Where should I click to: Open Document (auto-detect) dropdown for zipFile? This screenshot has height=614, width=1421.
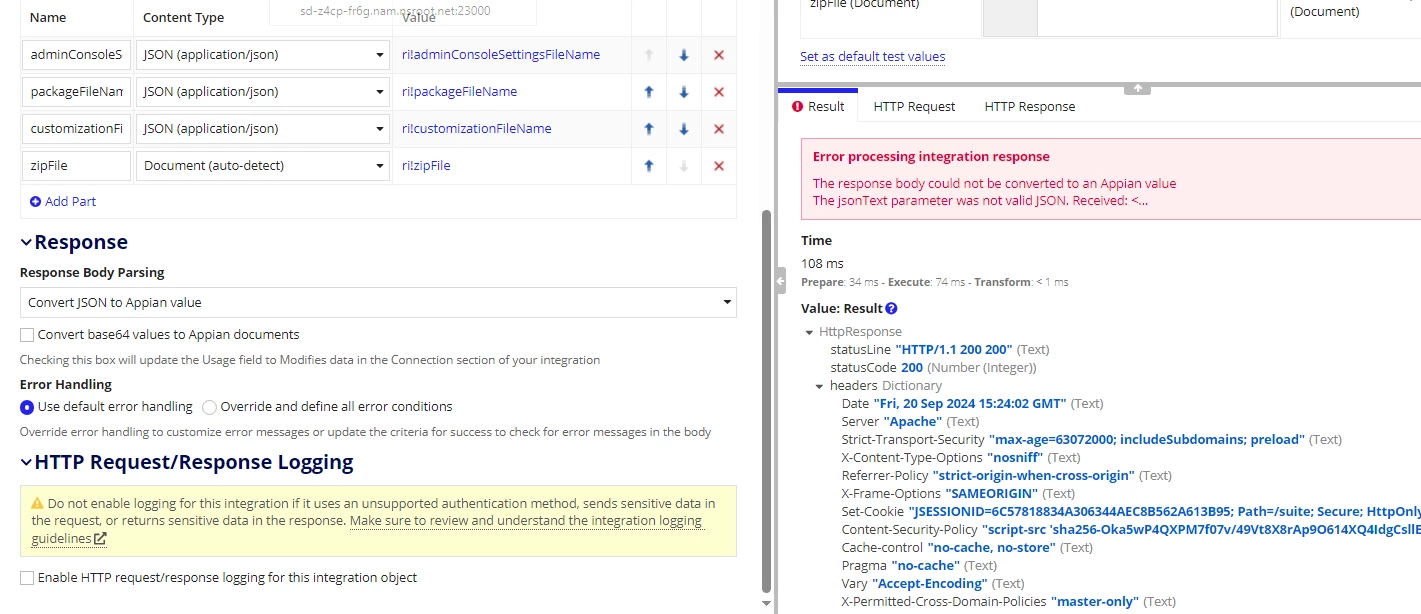point(263,166)
